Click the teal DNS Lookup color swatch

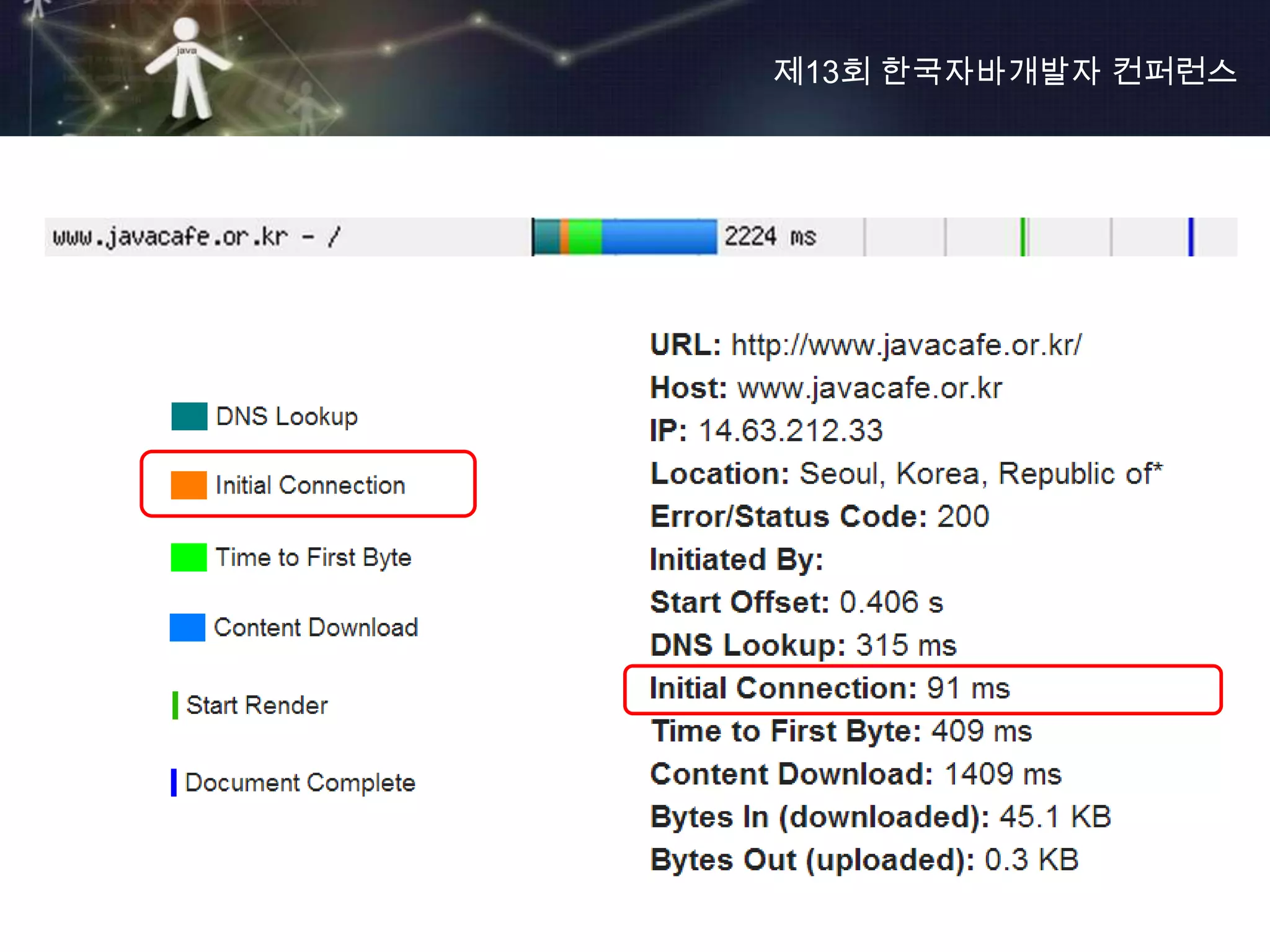189,416
